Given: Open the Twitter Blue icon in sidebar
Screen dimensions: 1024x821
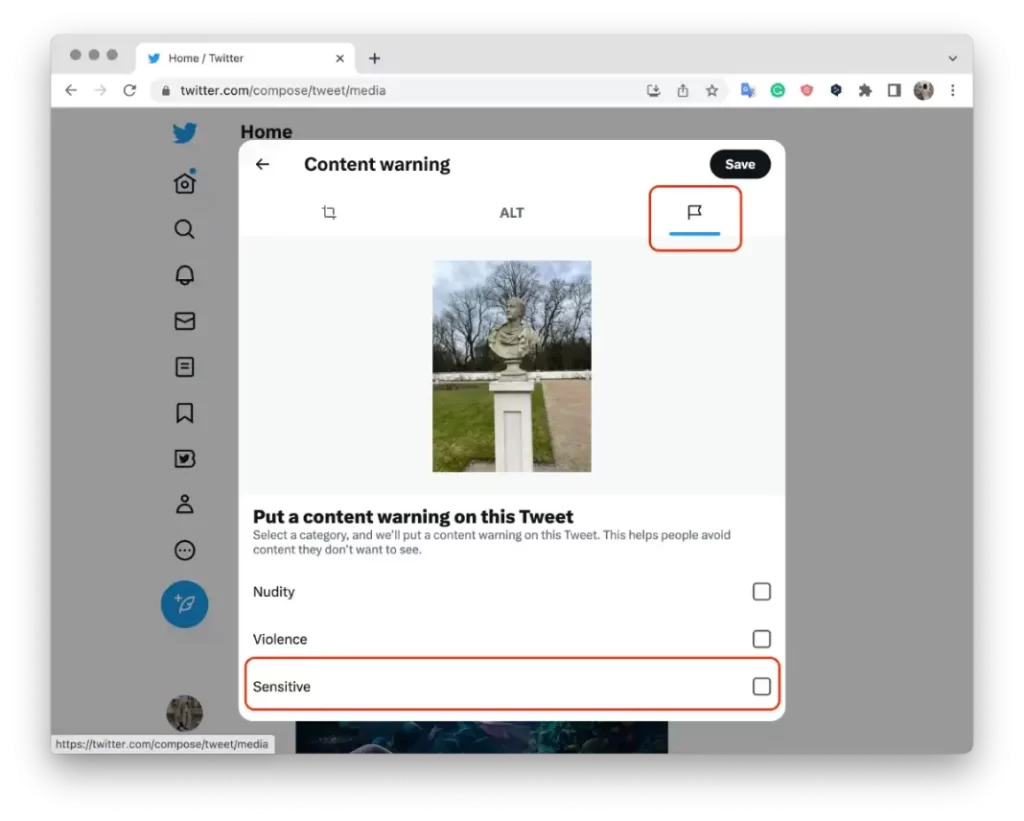Looking at the screenshot, I should pyautogui.click(x=185, y=459).
